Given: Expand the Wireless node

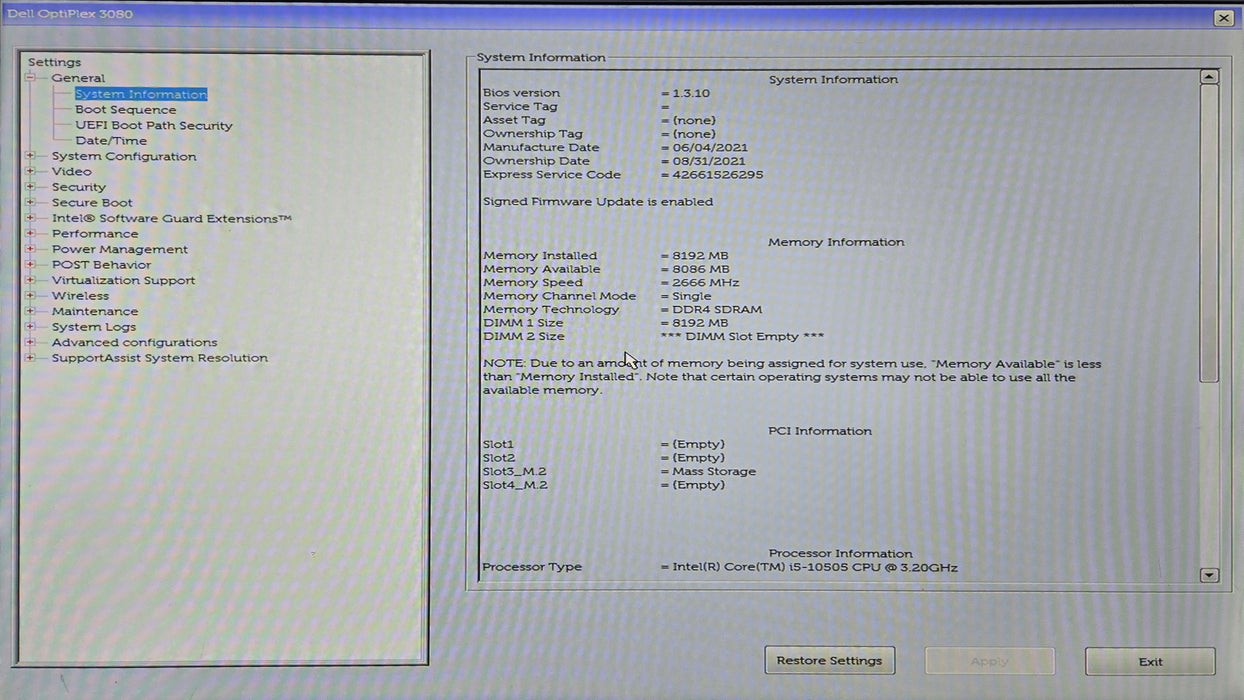Looking at the screenshot, I should [x=30, y=296].
